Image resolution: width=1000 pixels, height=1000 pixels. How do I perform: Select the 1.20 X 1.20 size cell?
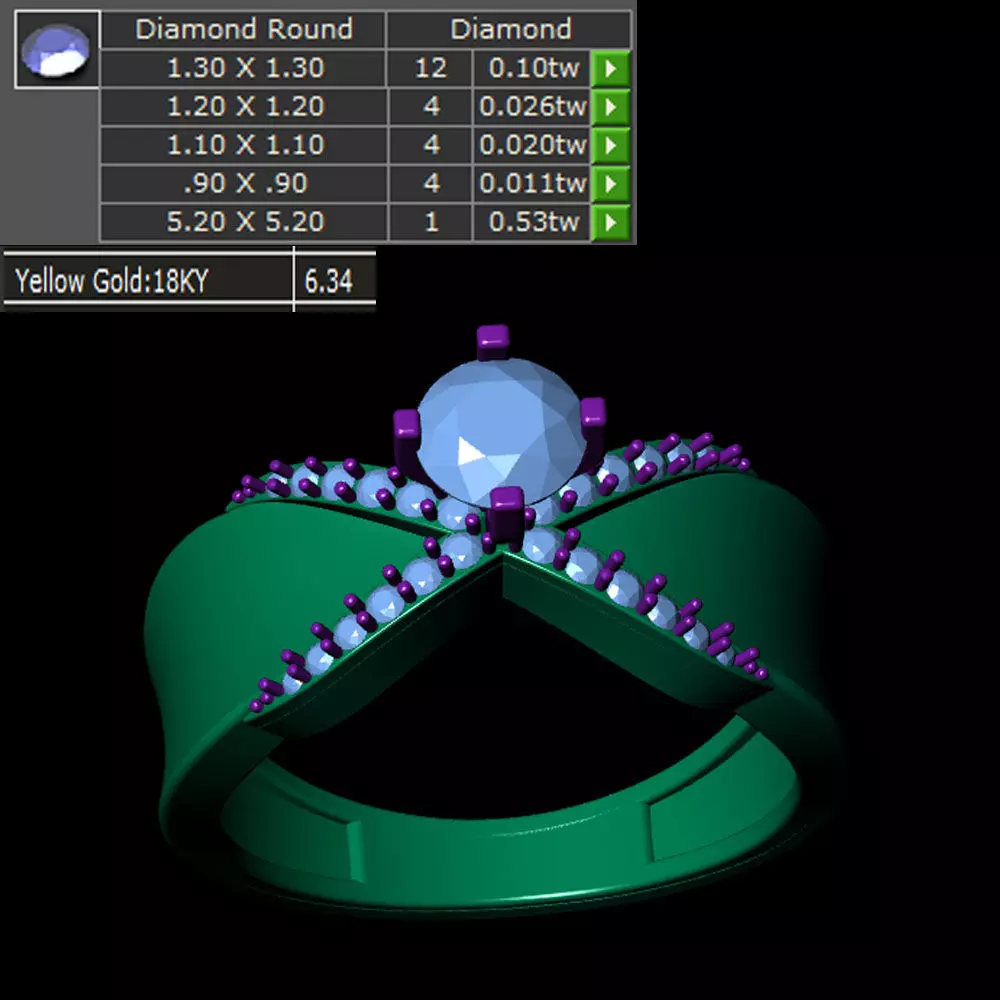coord(245,107)
